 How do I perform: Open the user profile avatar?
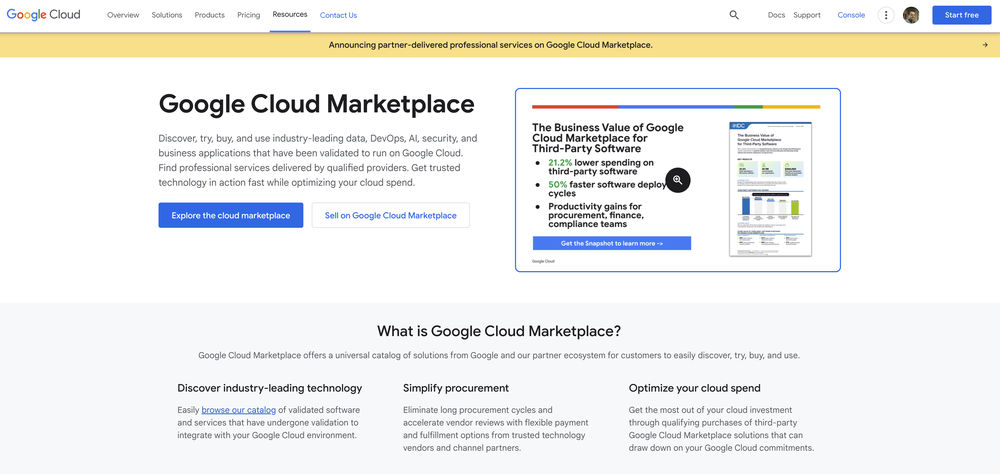pos(911,15)
